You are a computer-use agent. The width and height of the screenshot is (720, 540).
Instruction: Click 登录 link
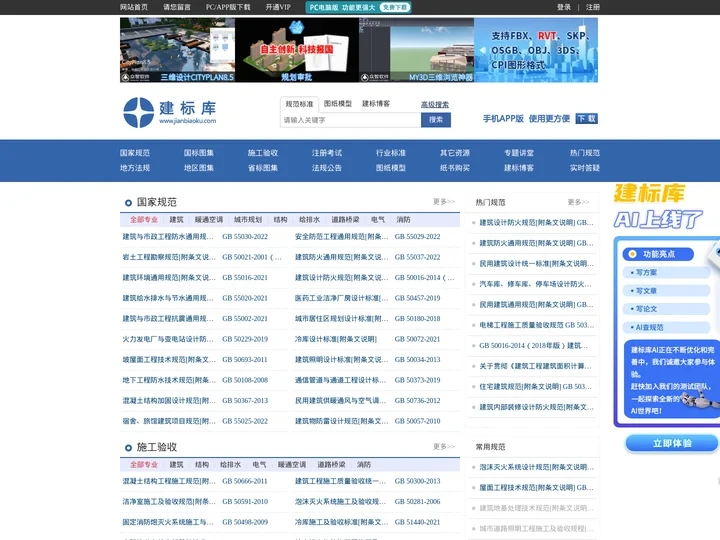(564, 7)
